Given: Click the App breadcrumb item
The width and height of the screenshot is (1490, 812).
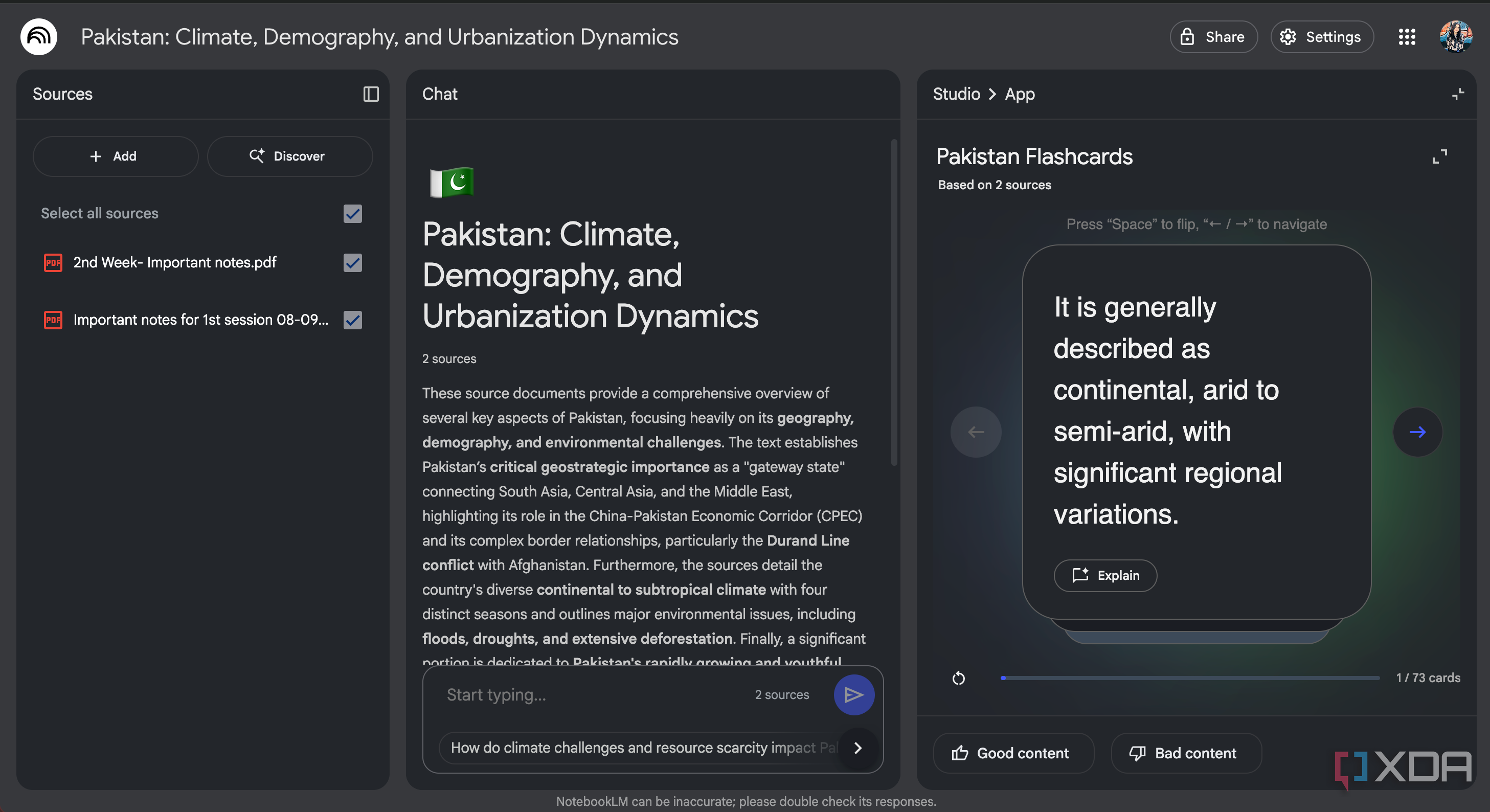Looking at the screenshot, I should tap(1020, 94).
